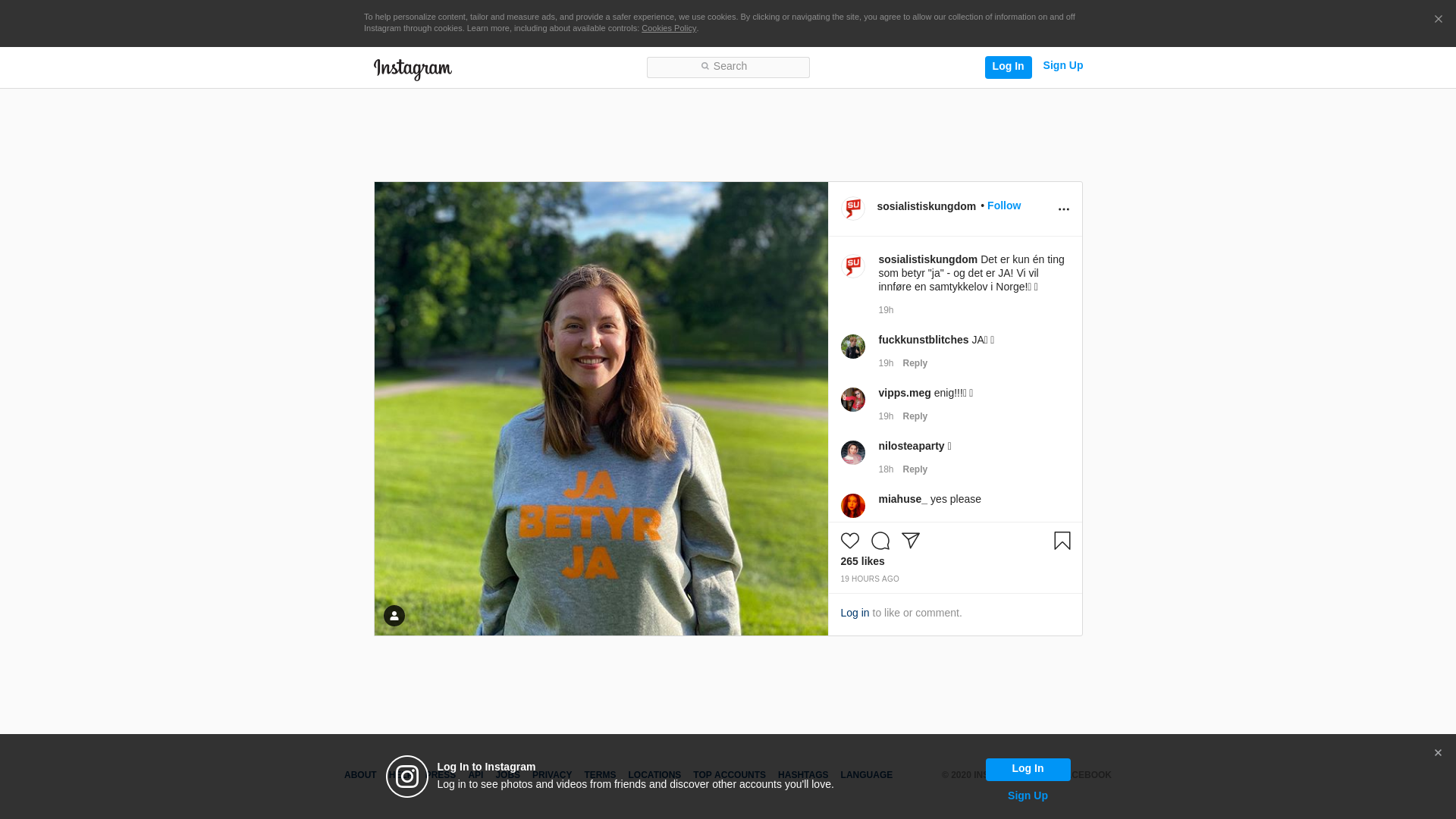
Task: Click the sosialistiskungdom username in post header
Action: pyautogui.click(x=926, y=206)
